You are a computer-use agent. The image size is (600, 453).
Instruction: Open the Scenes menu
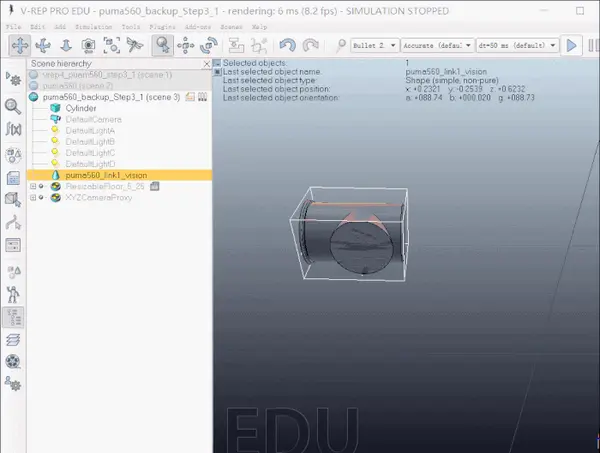coord(231,27)
